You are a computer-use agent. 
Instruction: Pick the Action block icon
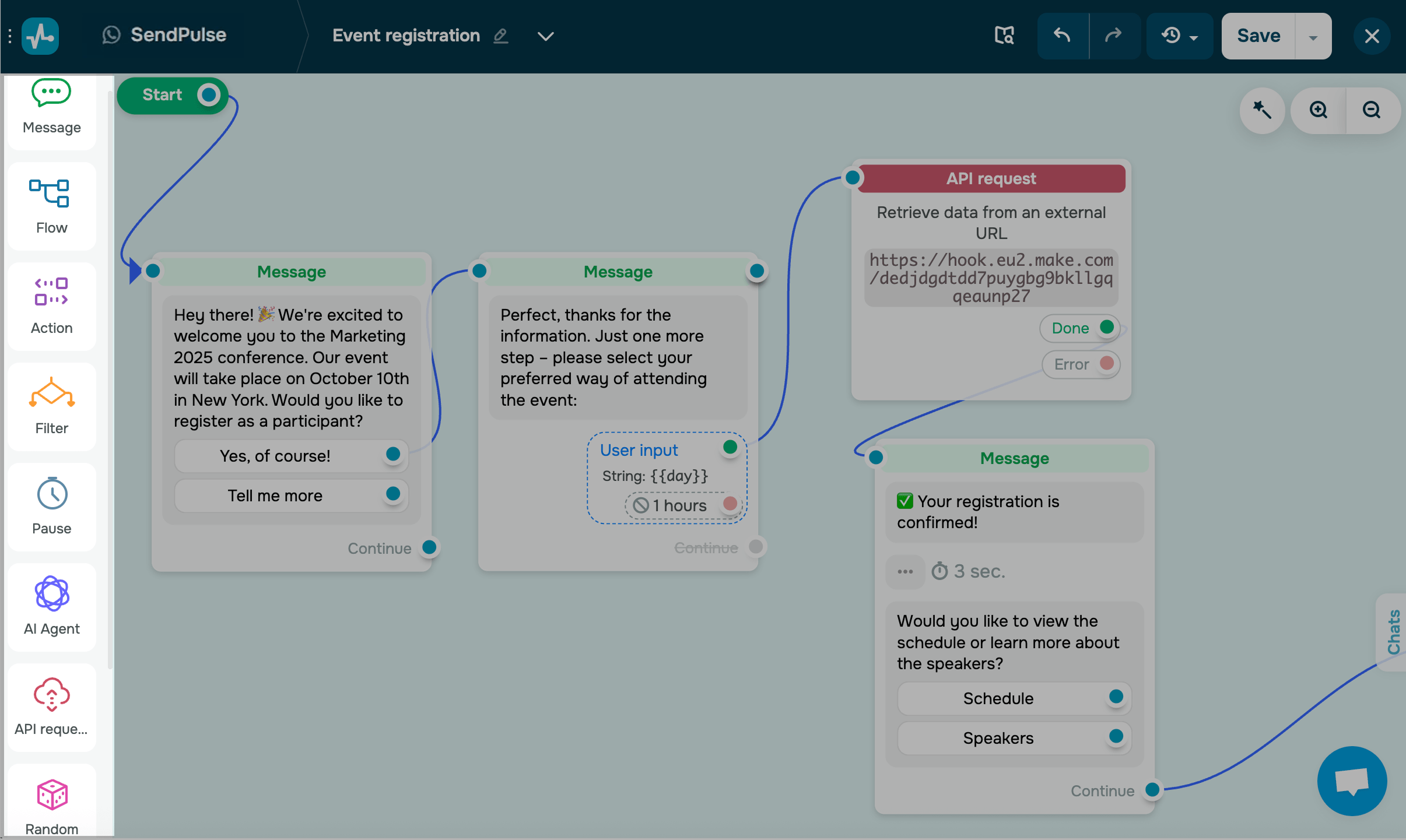click(51, 292)
